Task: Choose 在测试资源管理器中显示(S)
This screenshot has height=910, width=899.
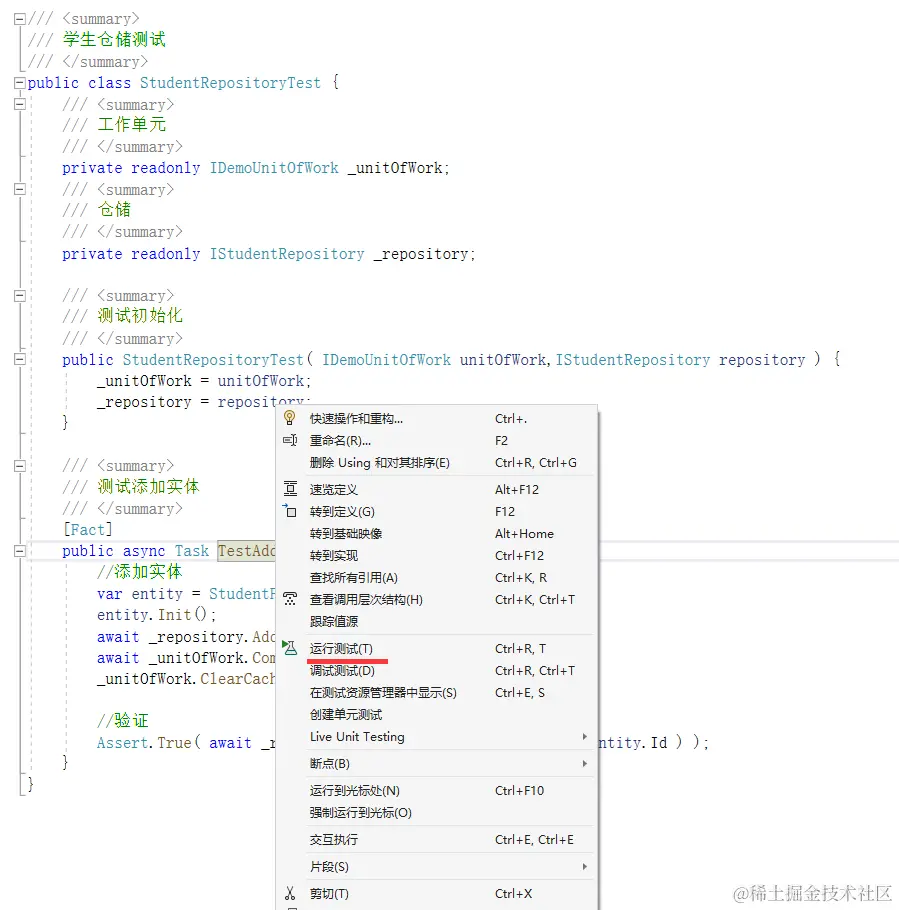Action: click(436, 692)
